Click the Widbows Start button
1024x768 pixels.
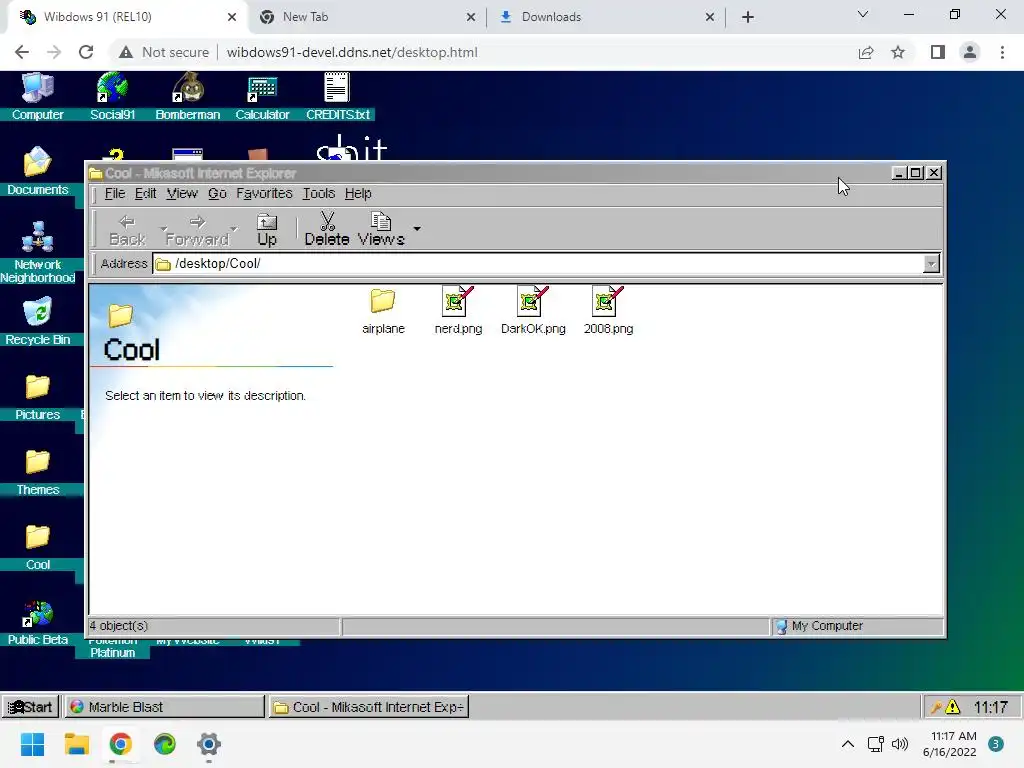tap(30, 707)
